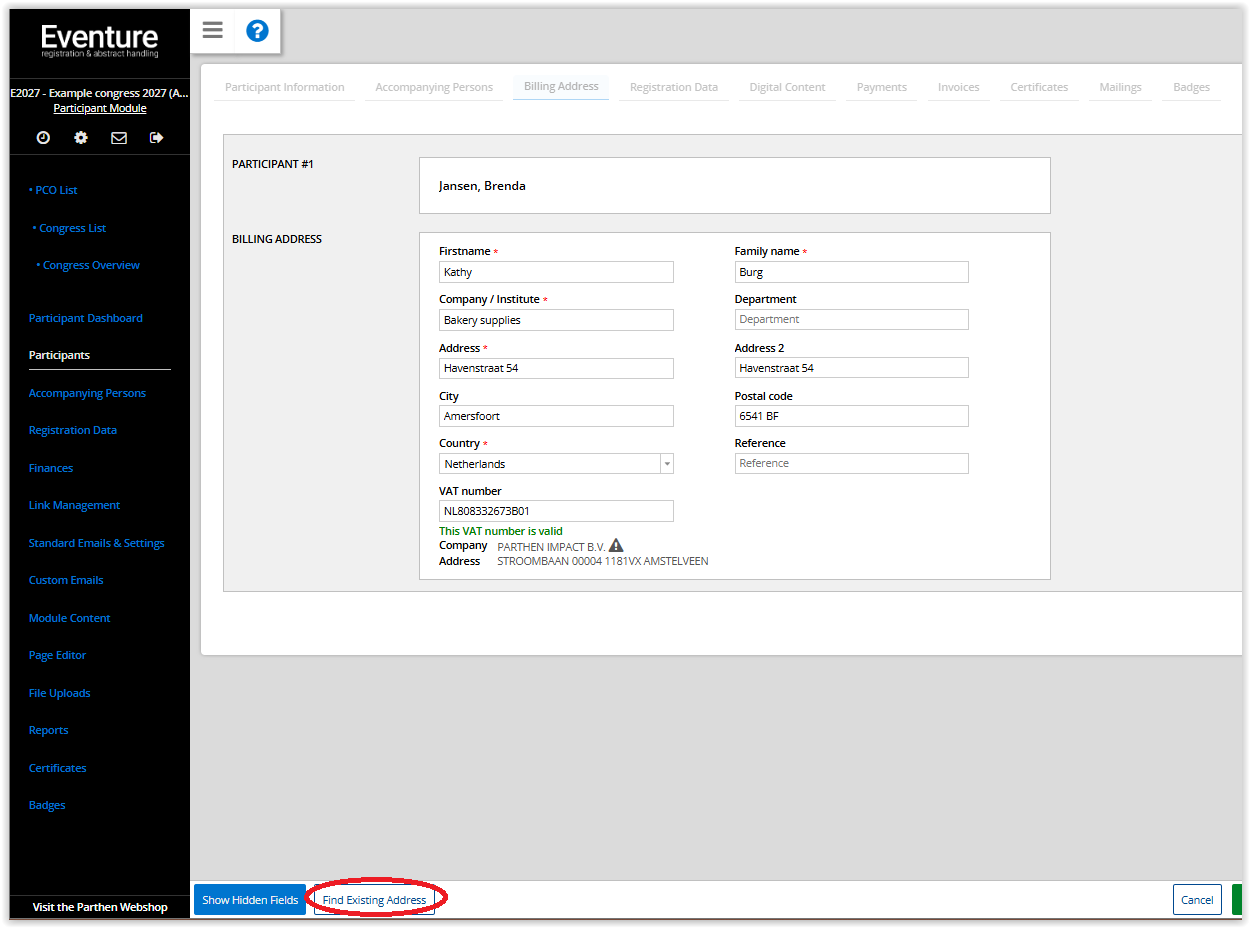Click the logout arrow icon in sidebar

click(x=156, y=138)
